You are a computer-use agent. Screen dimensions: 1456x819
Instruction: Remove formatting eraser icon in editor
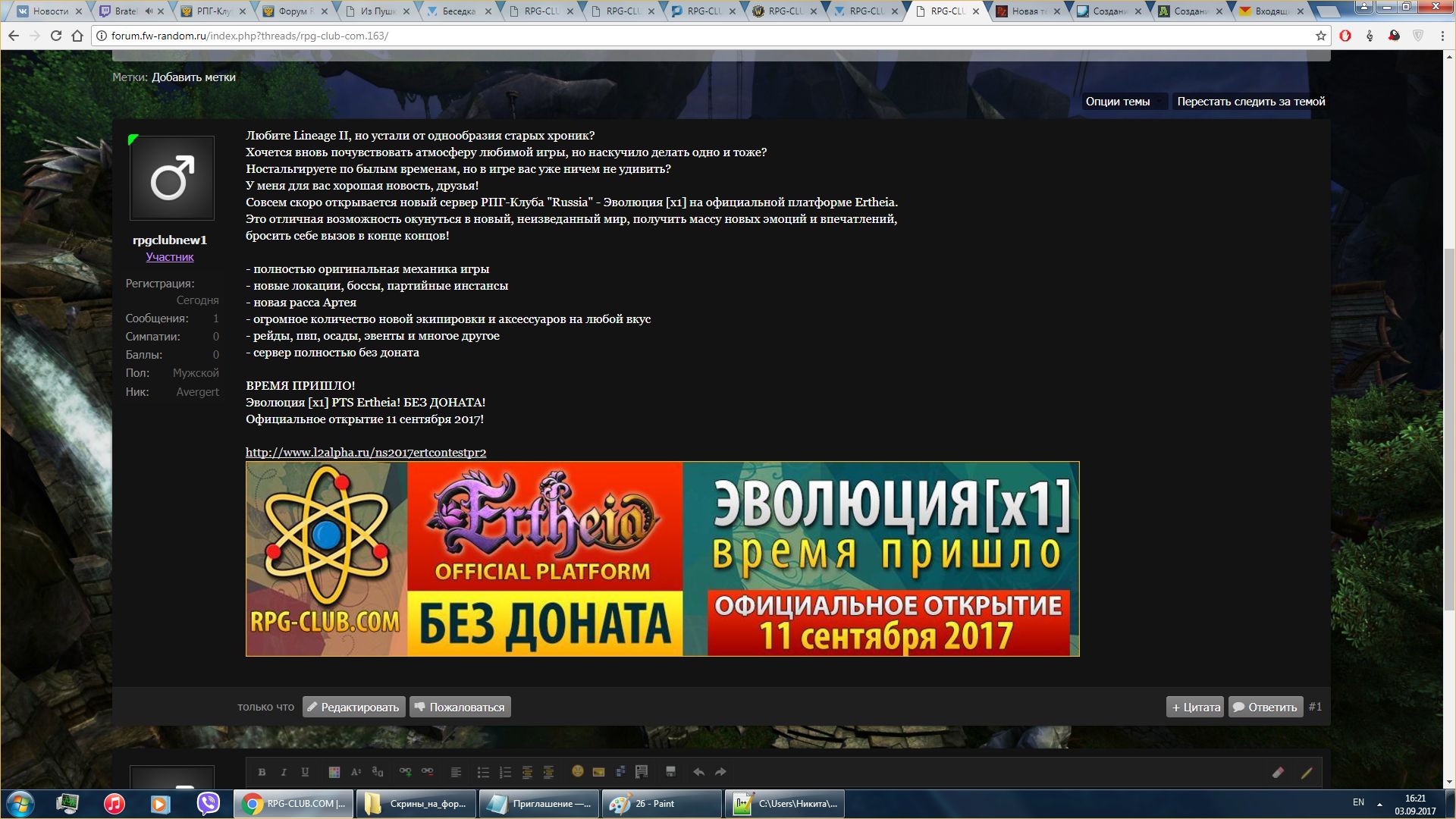click(x=1278, y=773)
